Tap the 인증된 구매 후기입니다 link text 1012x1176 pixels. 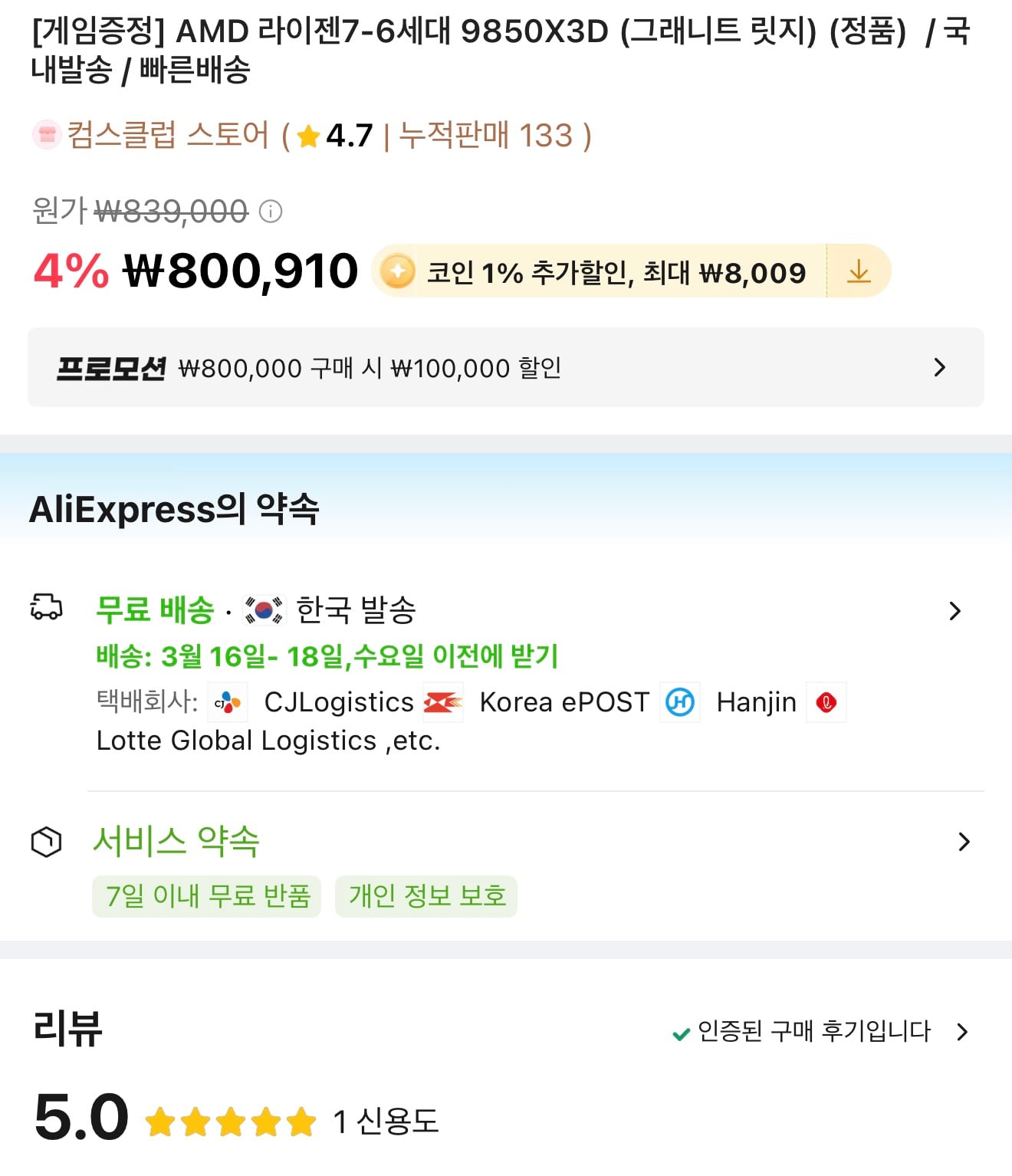813,1032
